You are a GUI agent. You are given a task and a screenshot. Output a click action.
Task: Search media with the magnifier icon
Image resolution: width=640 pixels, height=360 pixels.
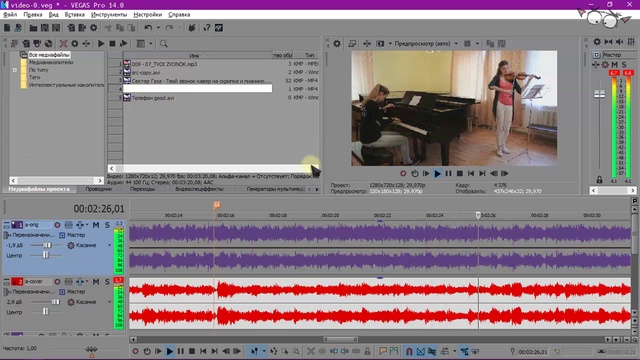coord(163,44)
